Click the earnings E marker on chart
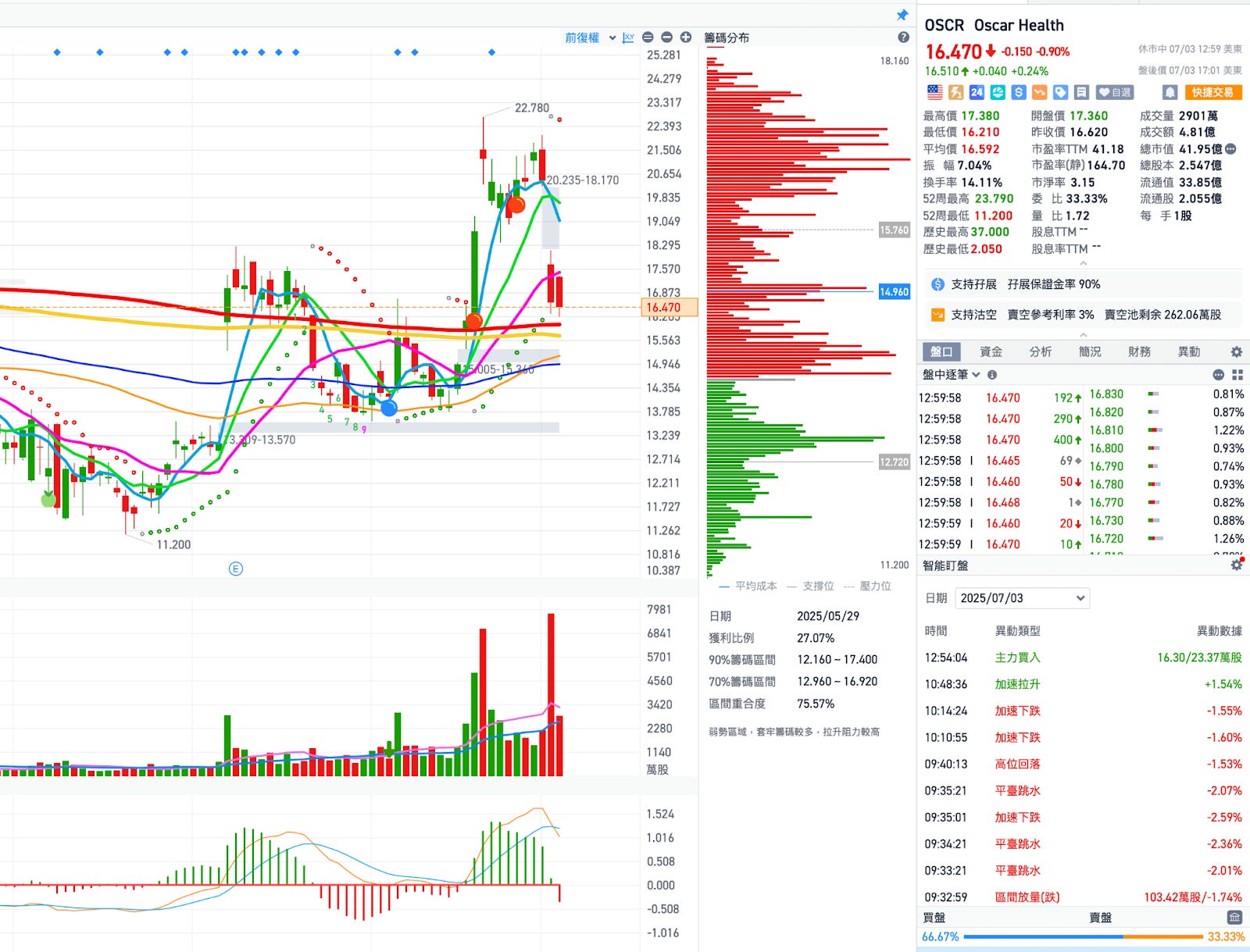The height and width of the screenshot is (952, 1250). (x=236, y=569)
